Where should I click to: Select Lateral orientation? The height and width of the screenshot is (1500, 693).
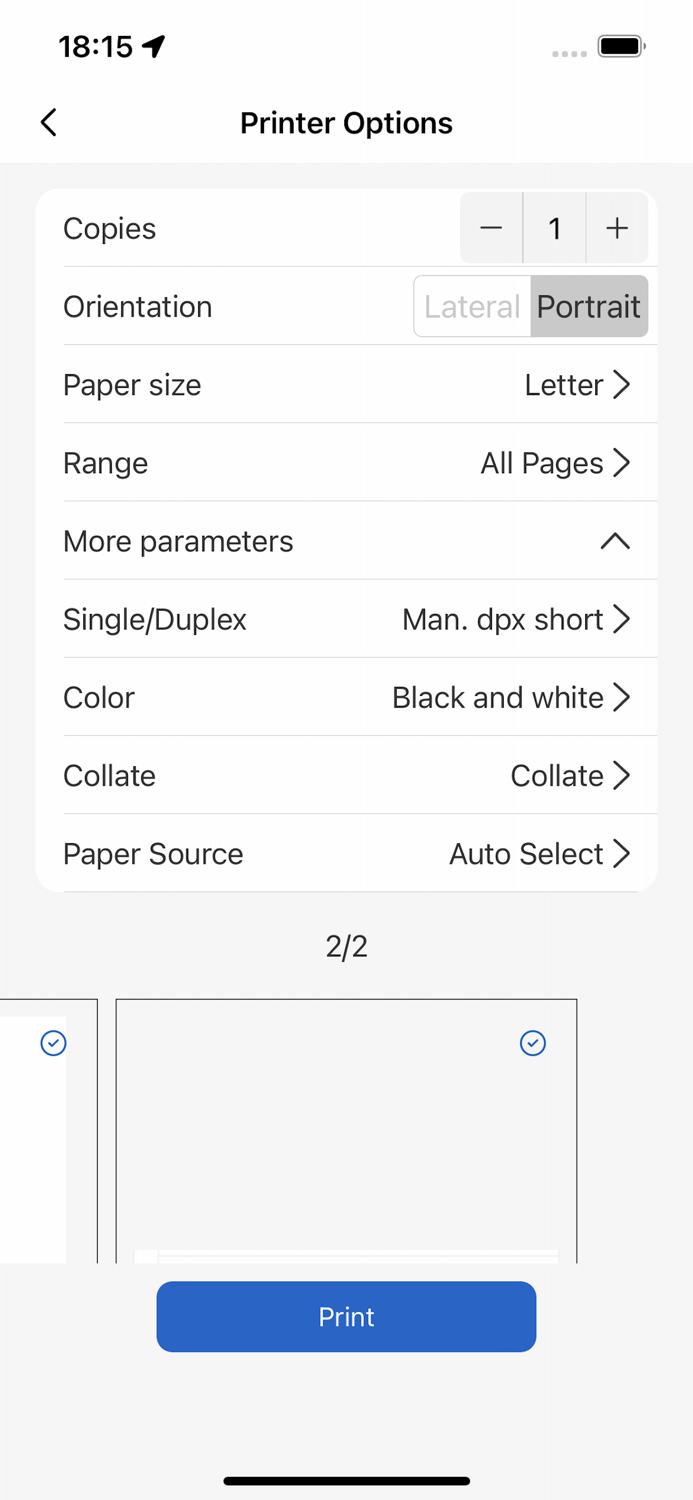tap(471, 306)
